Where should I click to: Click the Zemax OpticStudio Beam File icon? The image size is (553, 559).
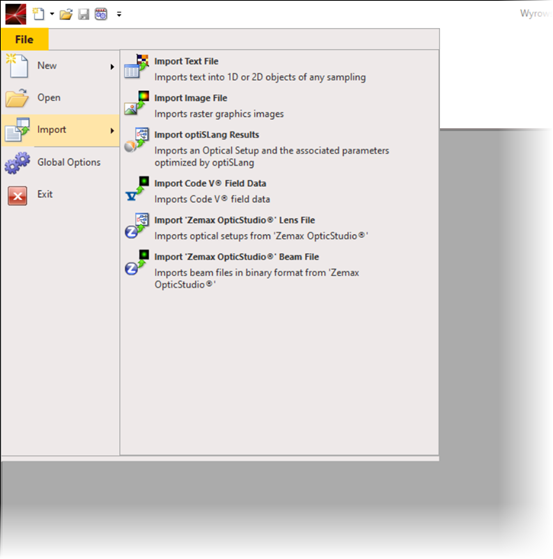click(x=137, y=262)
